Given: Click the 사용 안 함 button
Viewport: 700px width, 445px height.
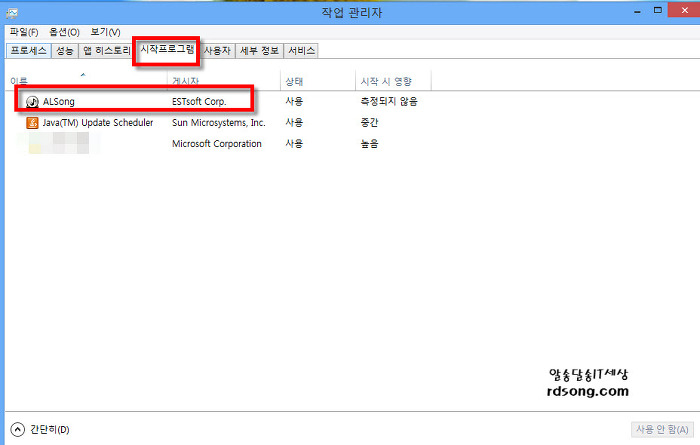Looking at the screenshot, I should (660, 429).
